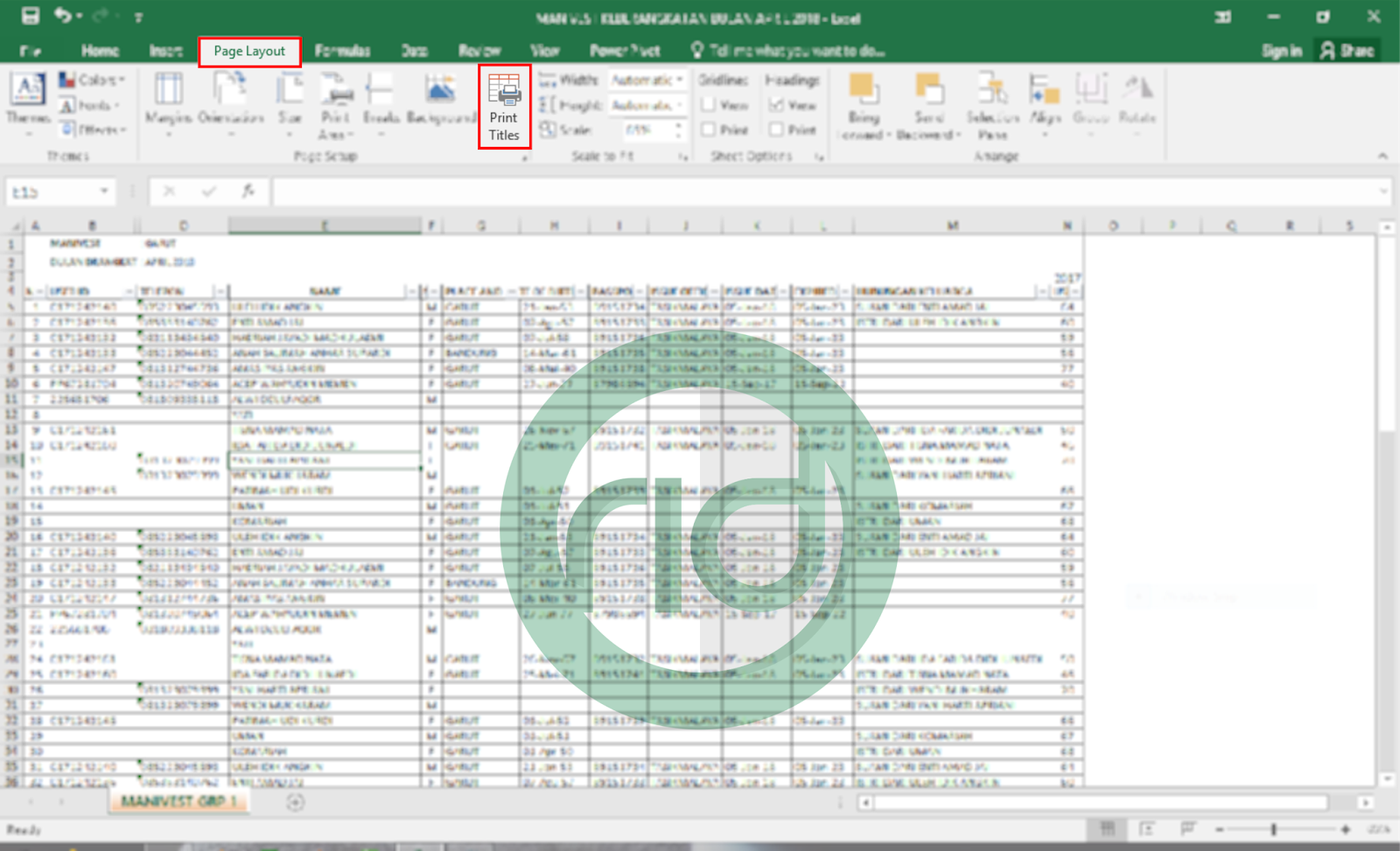Toggle Gridlines View checkbox
1400x851 pixels.
709,105
